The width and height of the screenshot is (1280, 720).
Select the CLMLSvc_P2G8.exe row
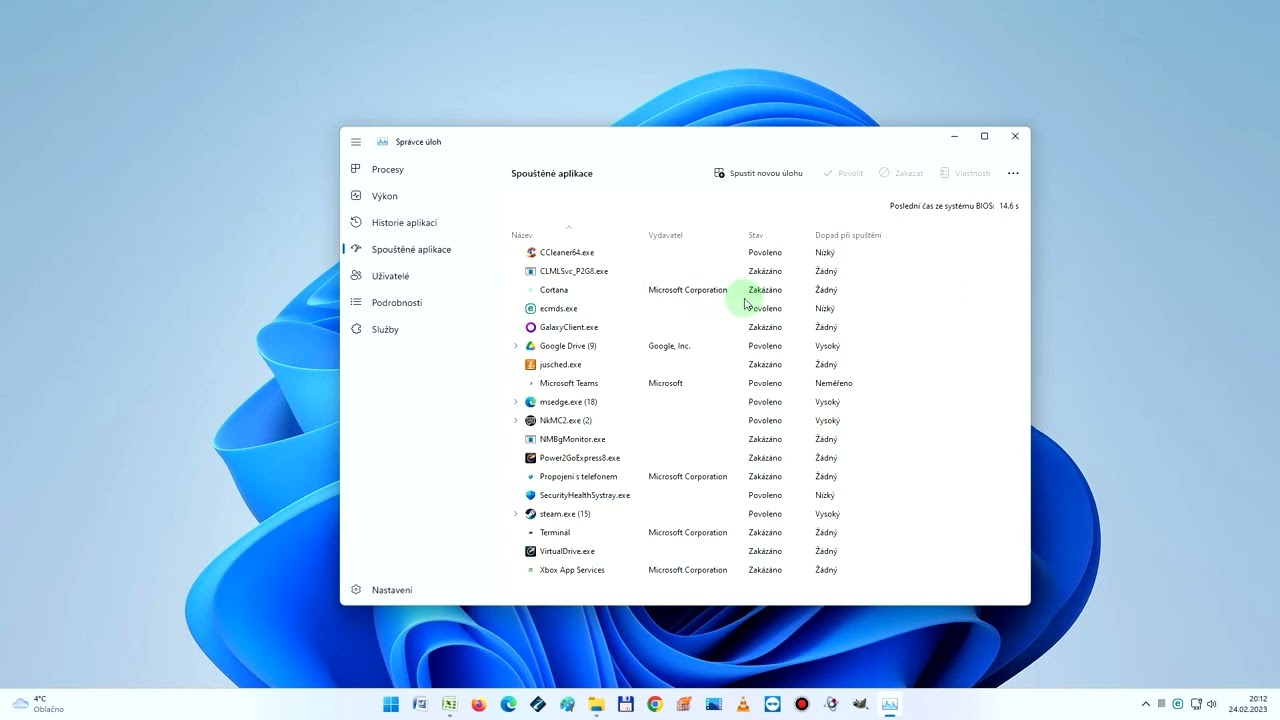765,271
